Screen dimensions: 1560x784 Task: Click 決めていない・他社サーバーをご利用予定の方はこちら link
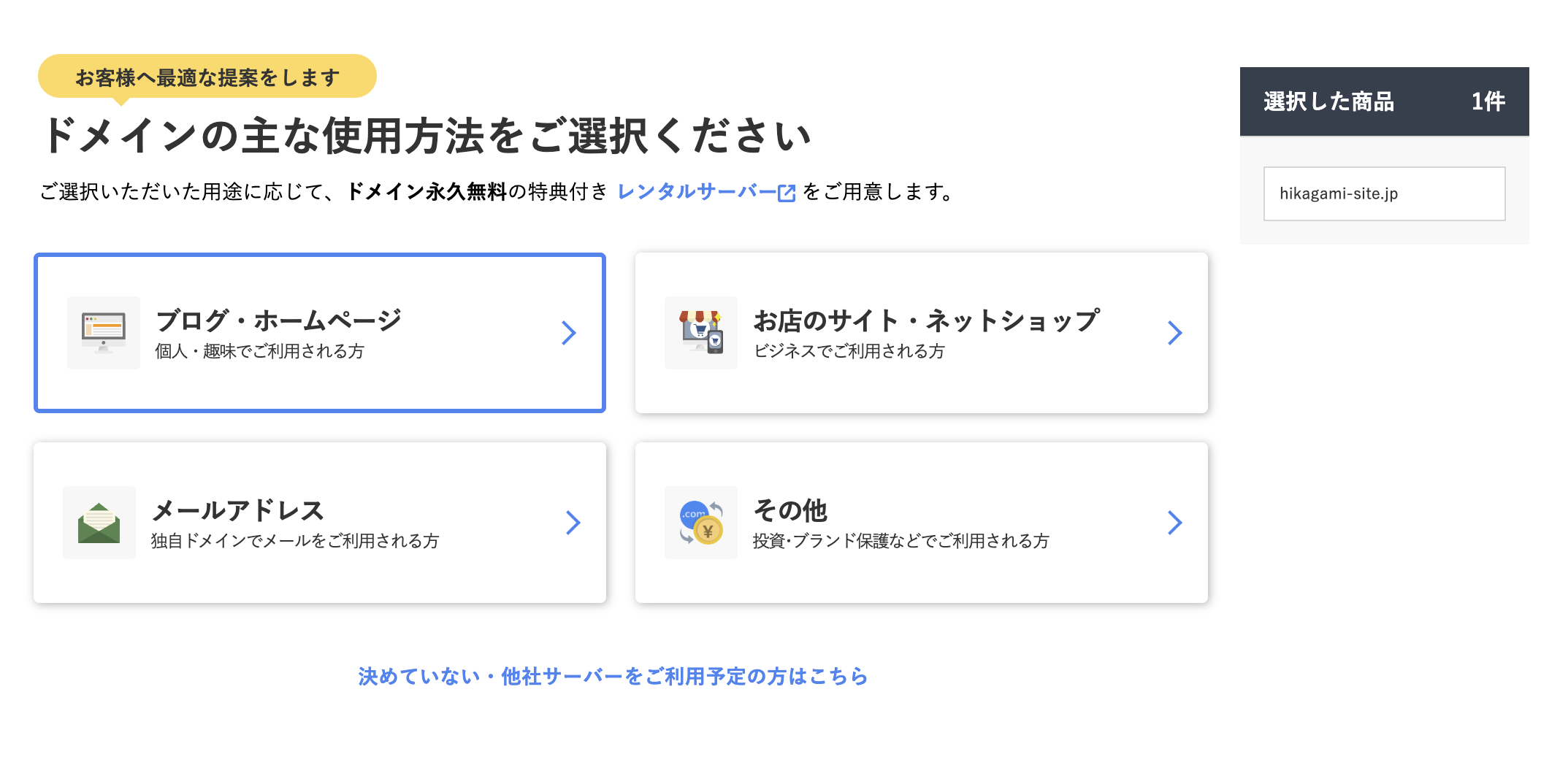pos(612,676)
